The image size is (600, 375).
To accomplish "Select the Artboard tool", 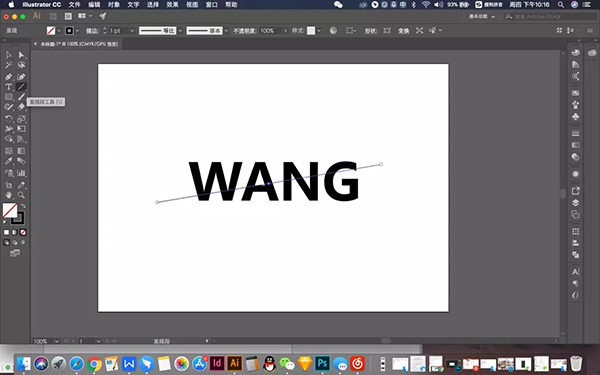I will click(x=8, y=185).
